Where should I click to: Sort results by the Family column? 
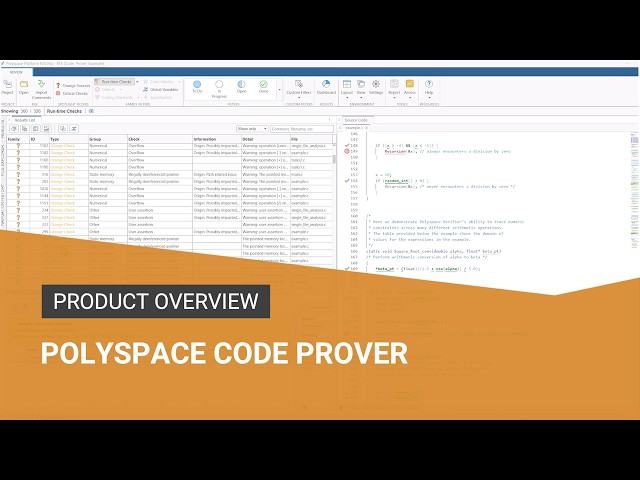pyautogui.click(x=18, y=139)
